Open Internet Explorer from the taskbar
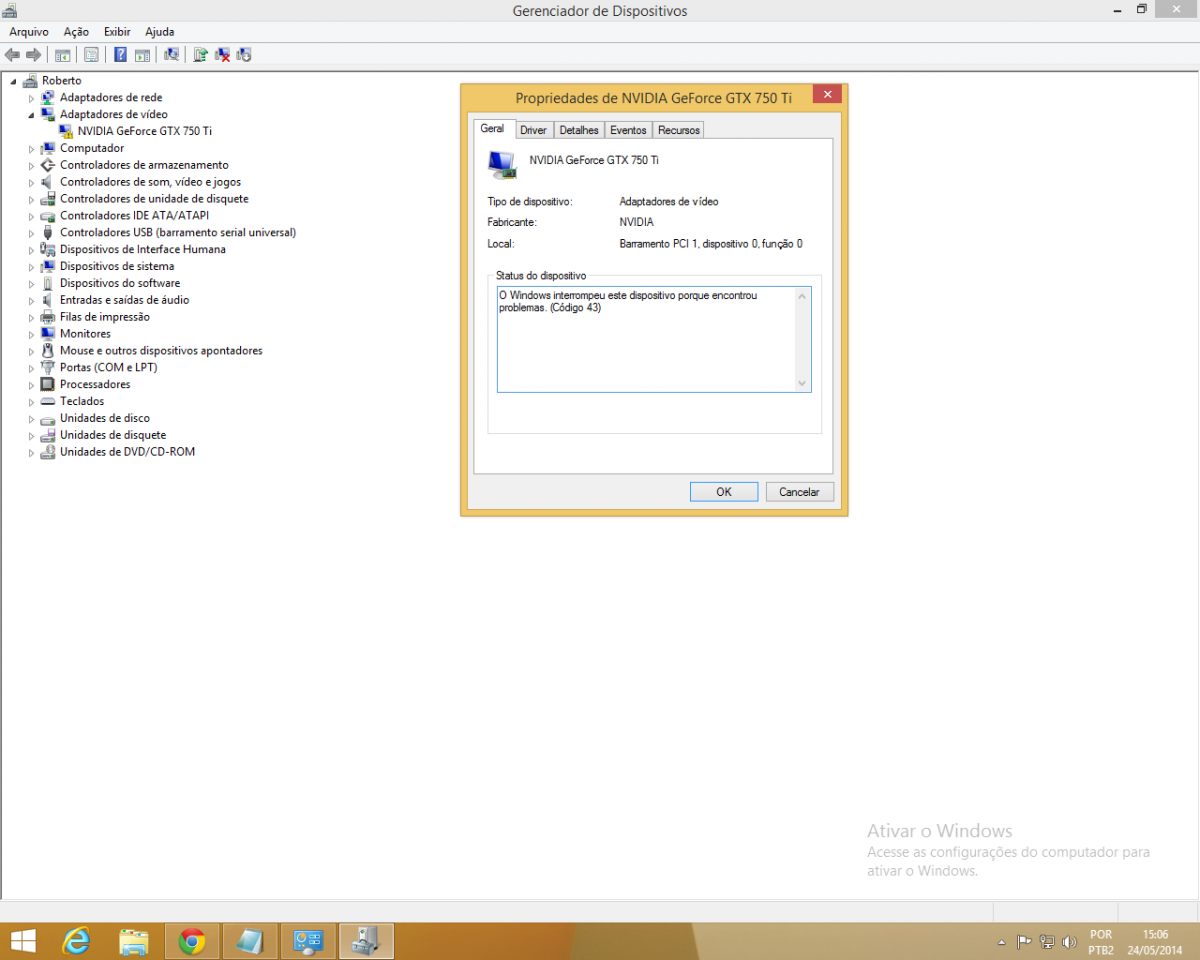This screenshot has height=960, width=1200. pyautogui.click(x=76, y=941)
